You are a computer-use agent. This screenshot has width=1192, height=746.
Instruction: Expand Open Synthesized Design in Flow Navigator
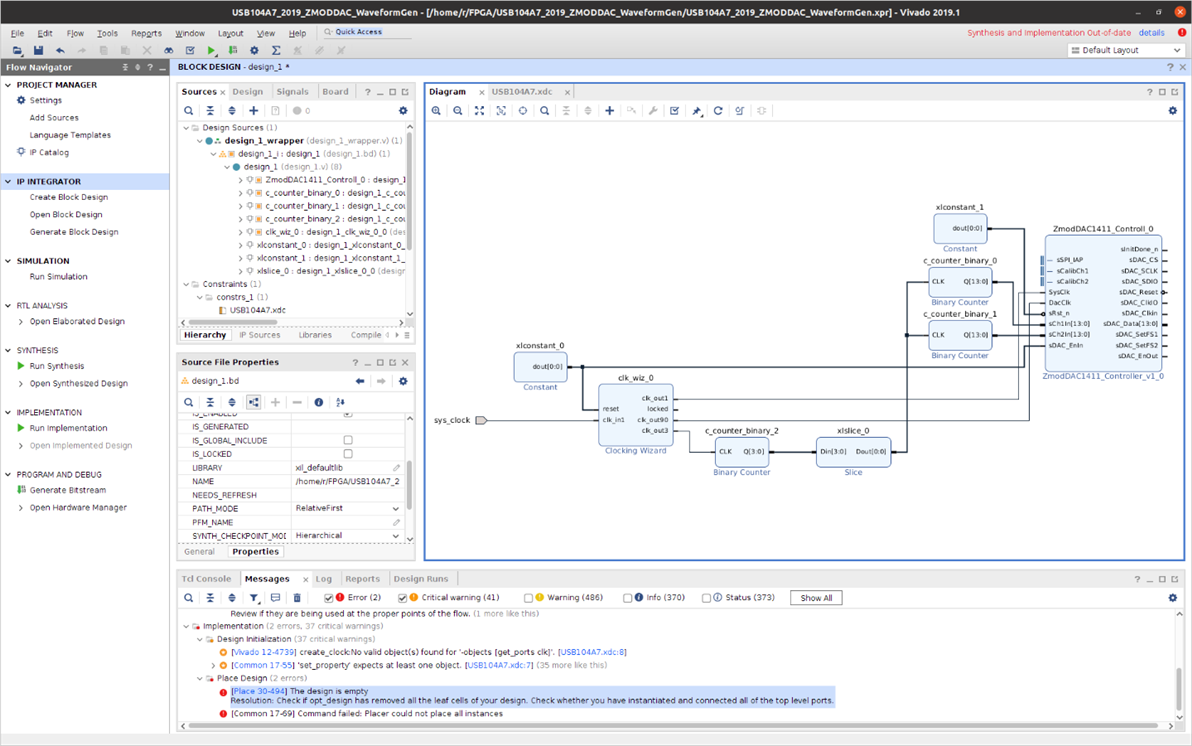(21, 383)
